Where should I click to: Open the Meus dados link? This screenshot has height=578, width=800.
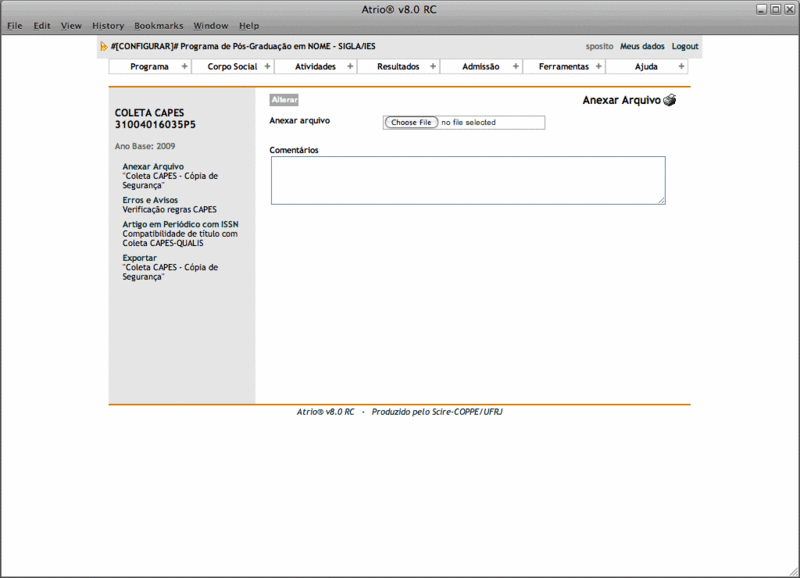tap(642, 47)
